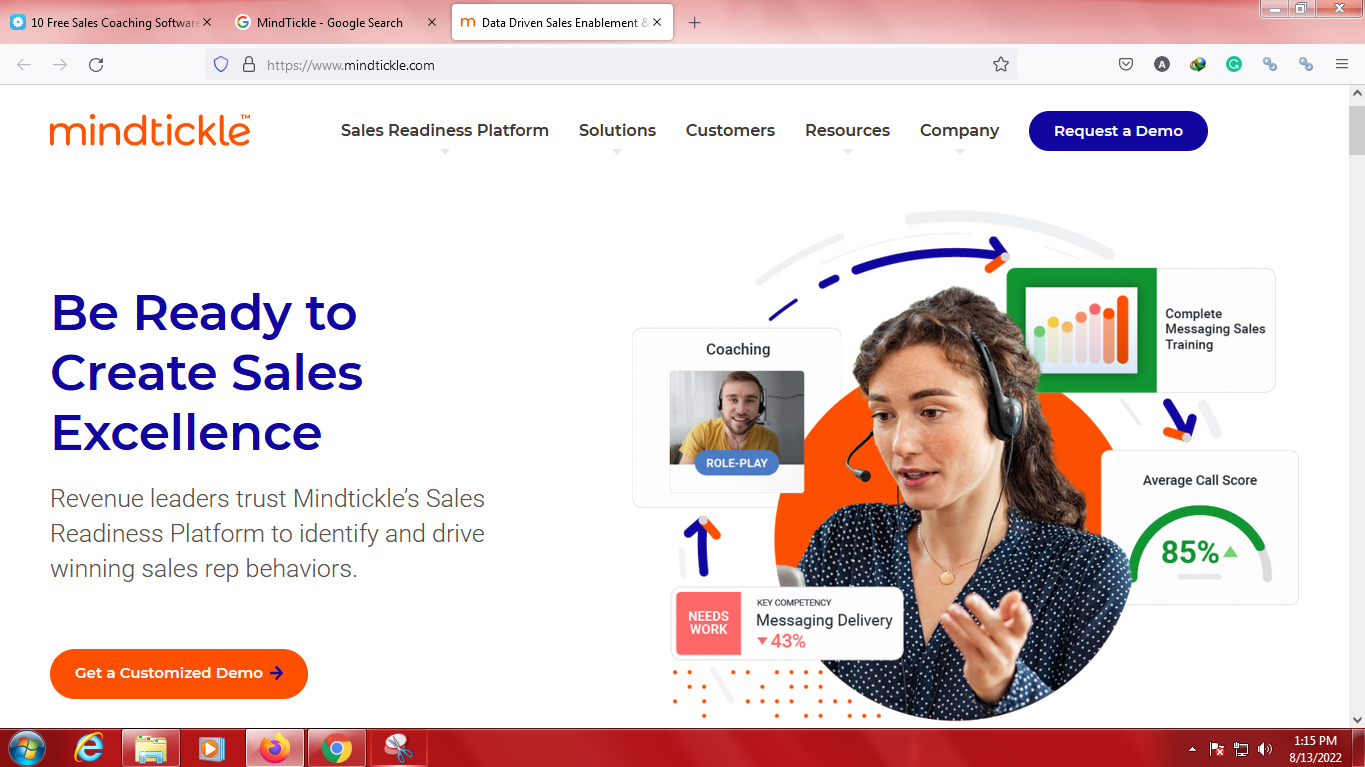1365x767 pixels.
Task: Open the media player taskbar icon
Action: coord(212,748)
